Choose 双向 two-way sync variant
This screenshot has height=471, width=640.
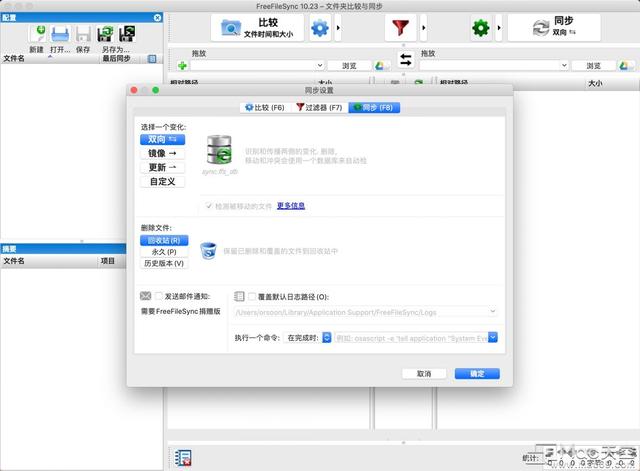[x=162, y=140]
